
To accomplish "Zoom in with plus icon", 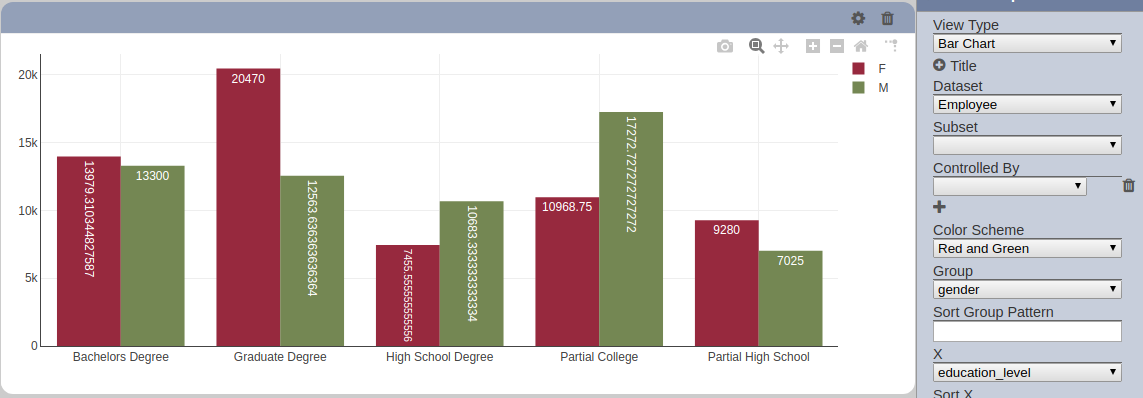I will click(x=813, y=47).
